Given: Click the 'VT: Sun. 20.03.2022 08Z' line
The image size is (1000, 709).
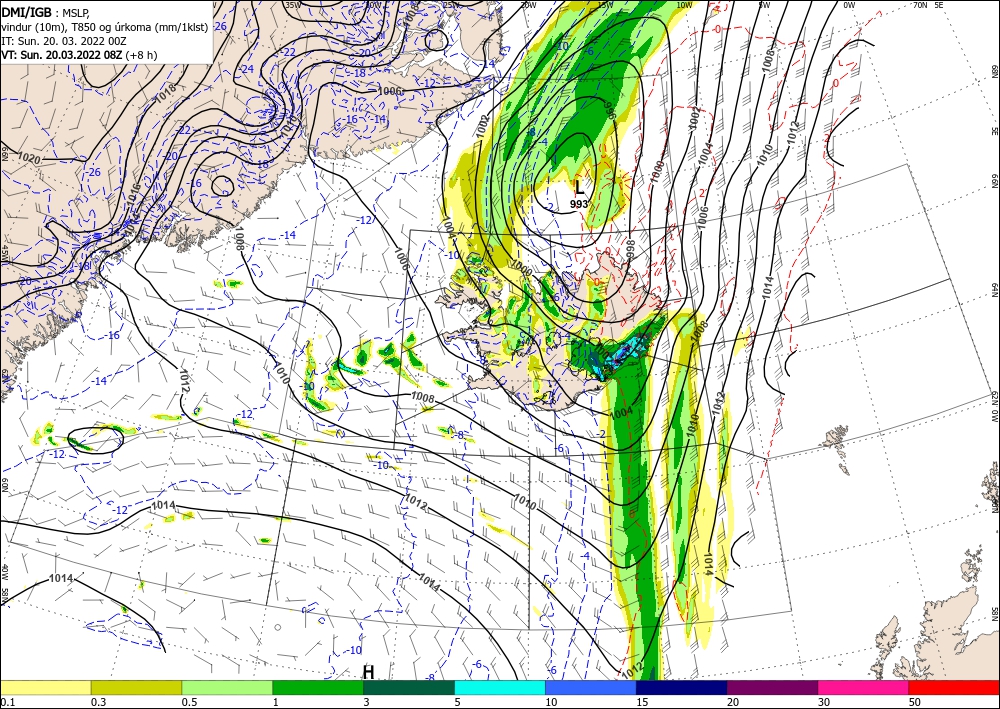Looking at the screenshot, I should point(61,55).
